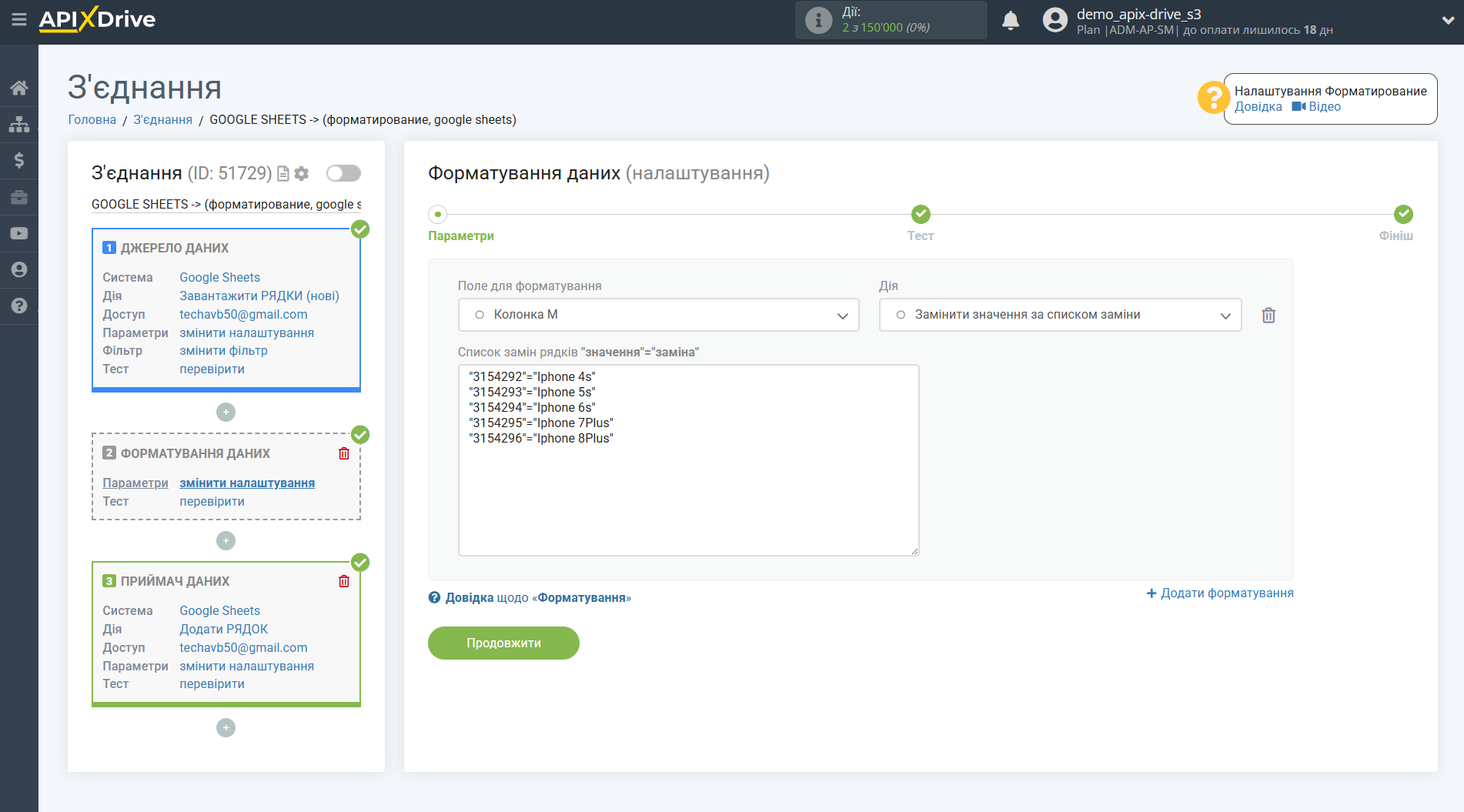Go to Головна breadcrumb

[x=92, y=119]
